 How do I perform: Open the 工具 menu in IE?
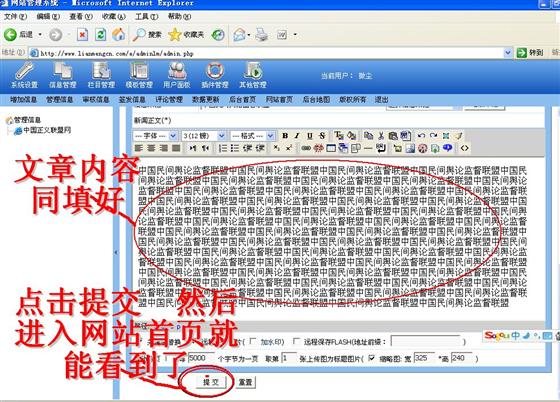pyautogui.click(x=146, y=16)
